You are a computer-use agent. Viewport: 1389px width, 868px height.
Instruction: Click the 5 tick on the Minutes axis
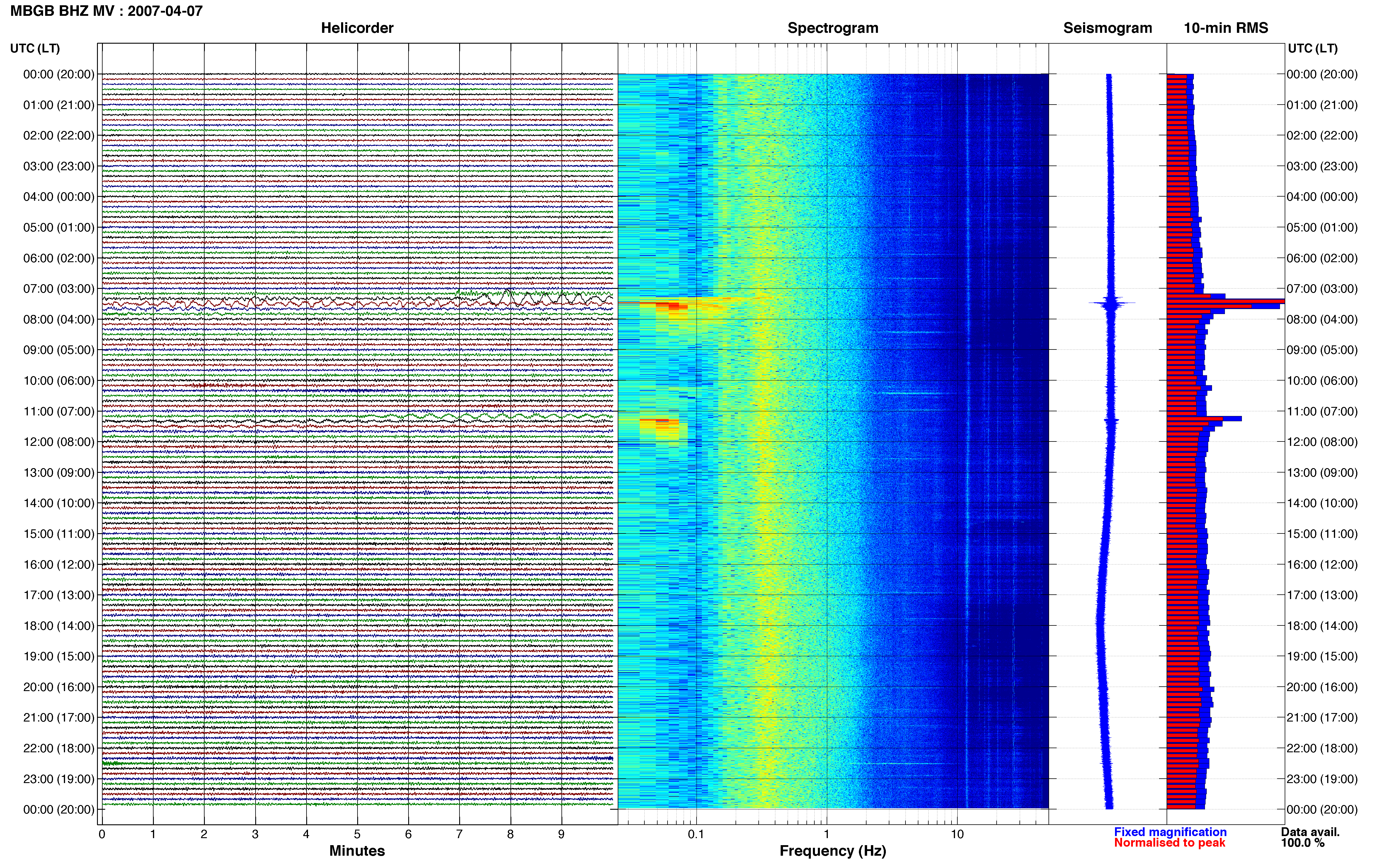(357, 834)
